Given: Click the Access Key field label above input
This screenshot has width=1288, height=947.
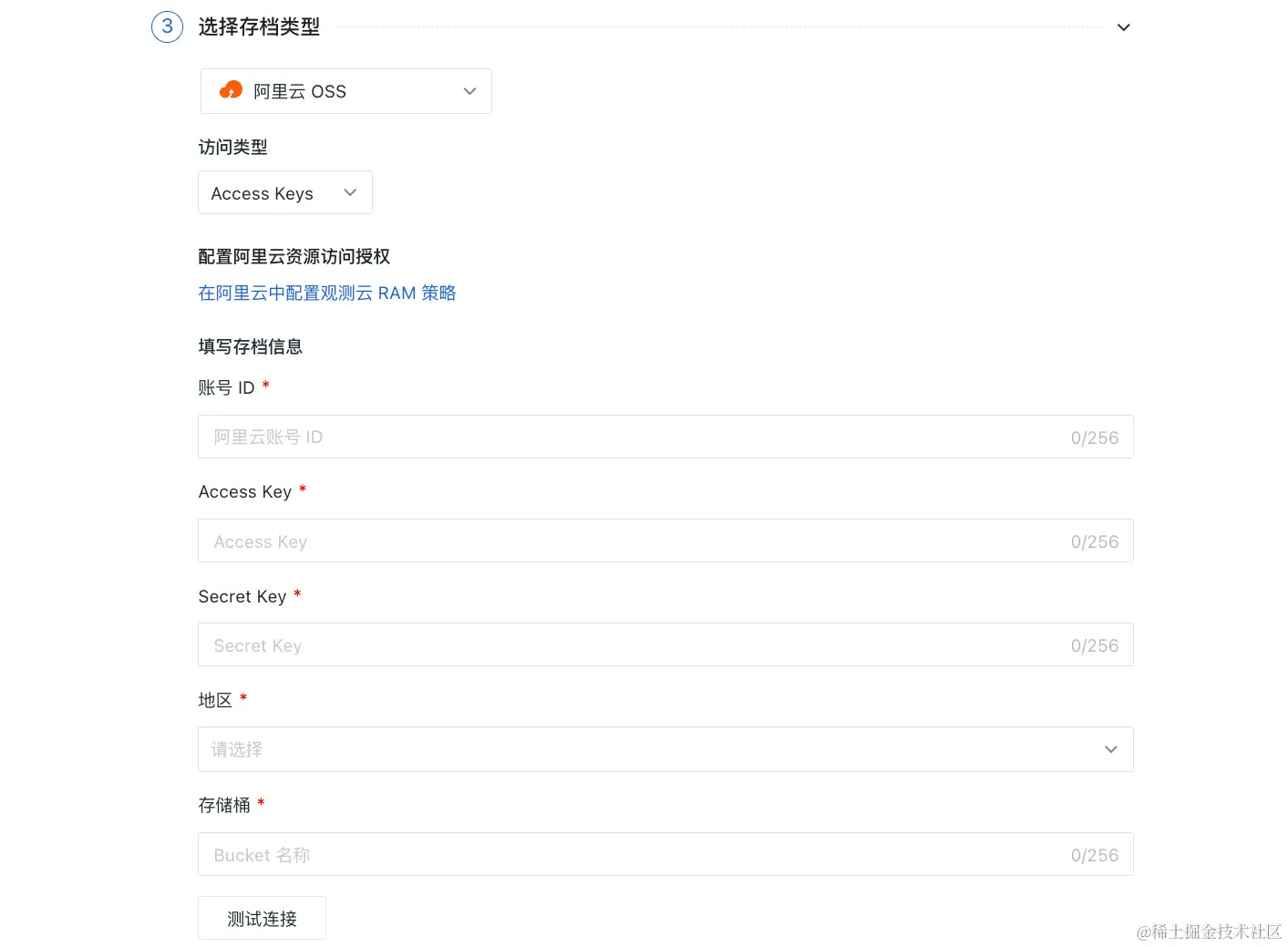Looking at the screenshot, I should 245,491.
